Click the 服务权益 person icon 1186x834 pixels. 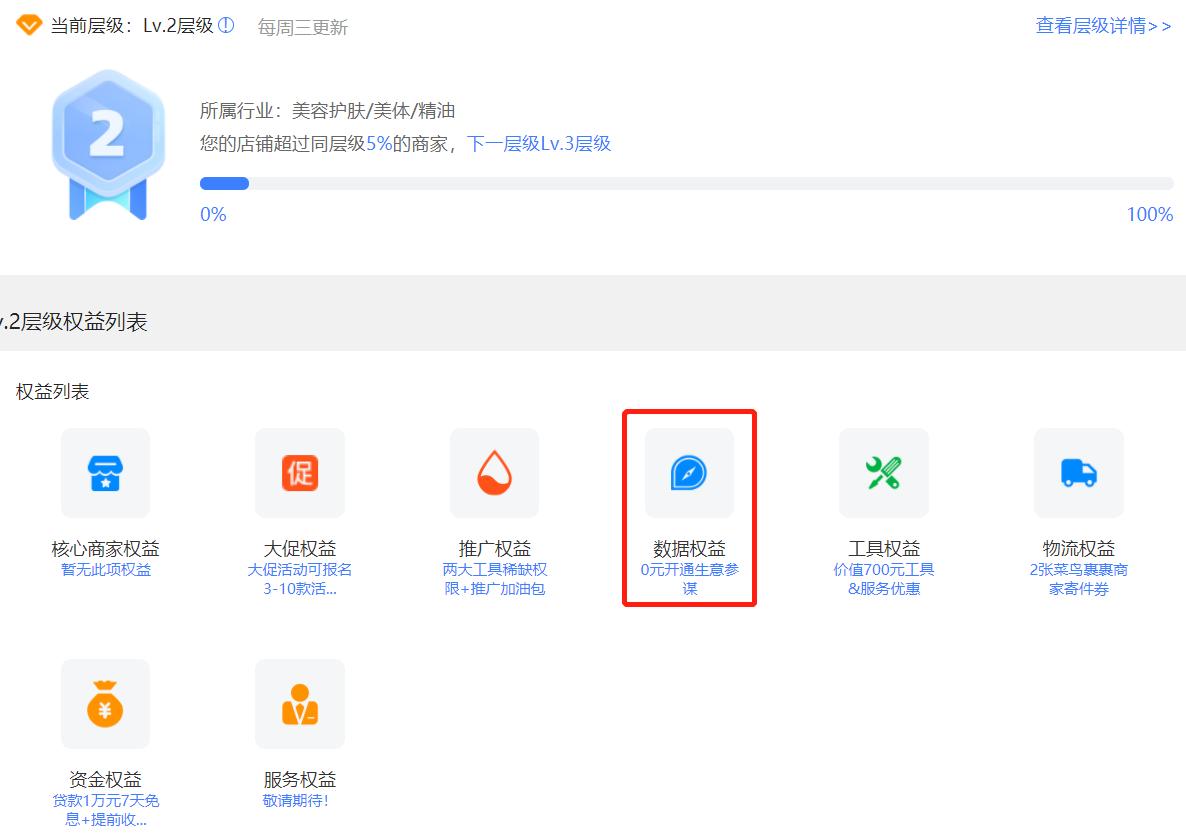(299, 703)
